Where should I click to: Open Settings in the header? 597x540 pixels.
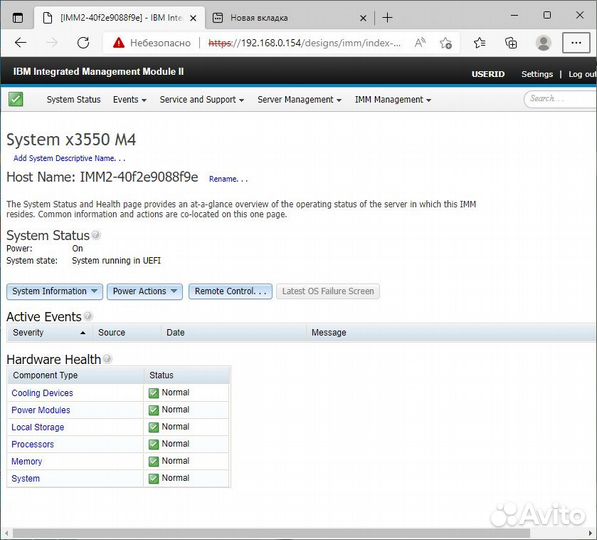click(537, 74)
